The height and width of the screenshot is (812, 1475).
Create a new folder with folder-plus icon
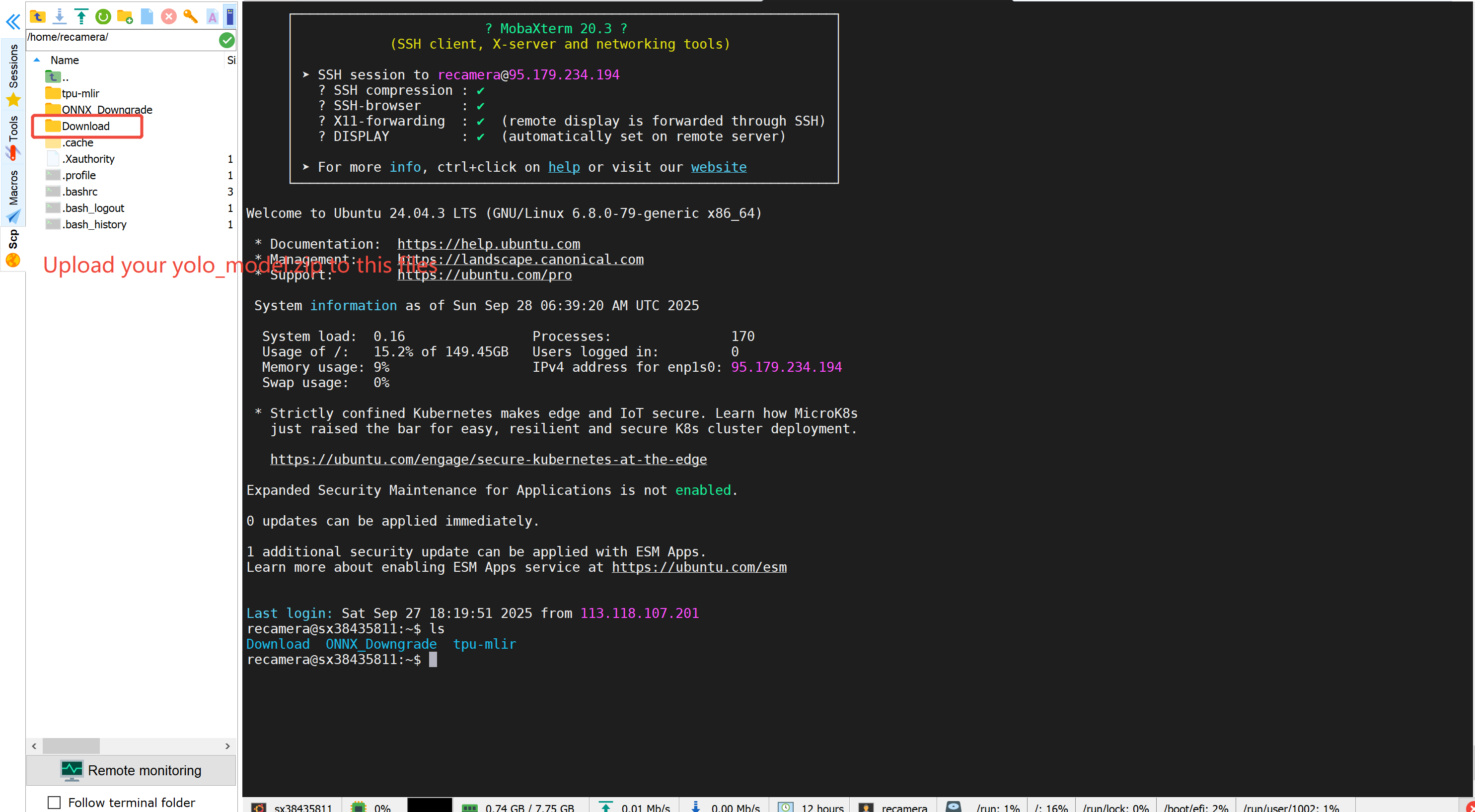coord(125,16)
